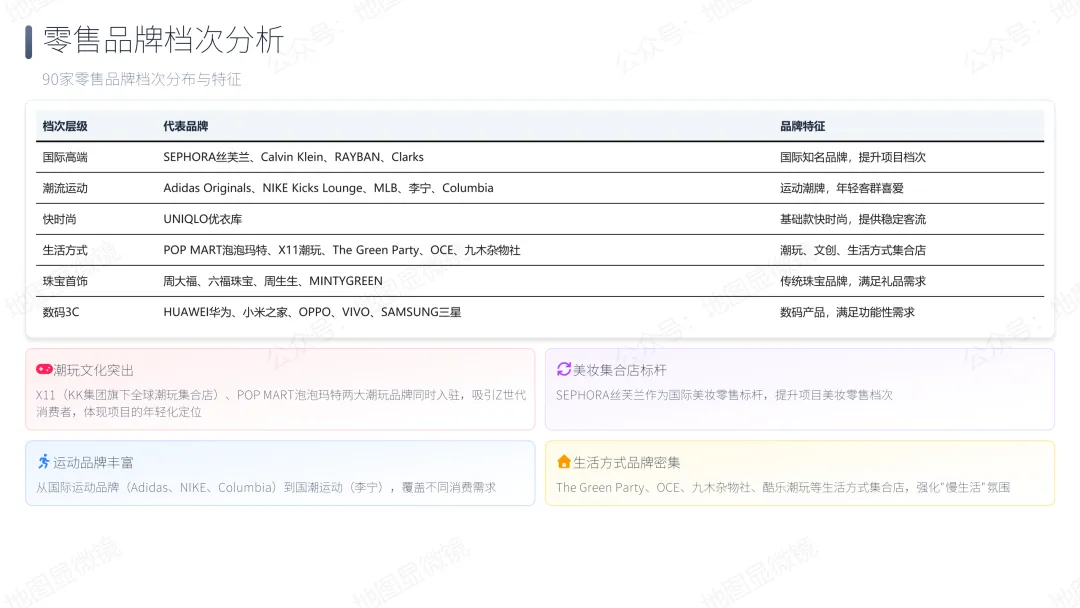This screenshot has width=1080, height=608.
Task: Select the feature text 潮玩、文创、生活方式集合店
Action: point(853,250)
